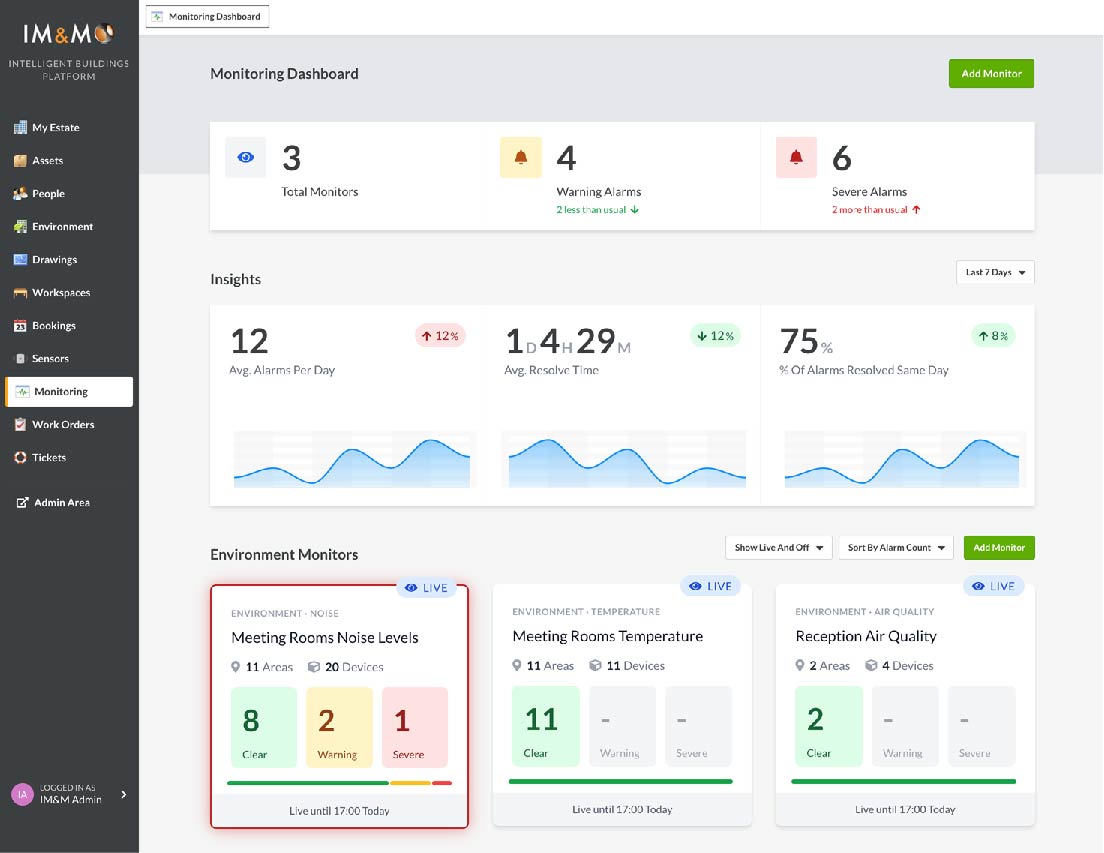Viewport: 1104px width, 853px height.
Task: Click Add Monitor button at page top
Action: pos(991,74)
